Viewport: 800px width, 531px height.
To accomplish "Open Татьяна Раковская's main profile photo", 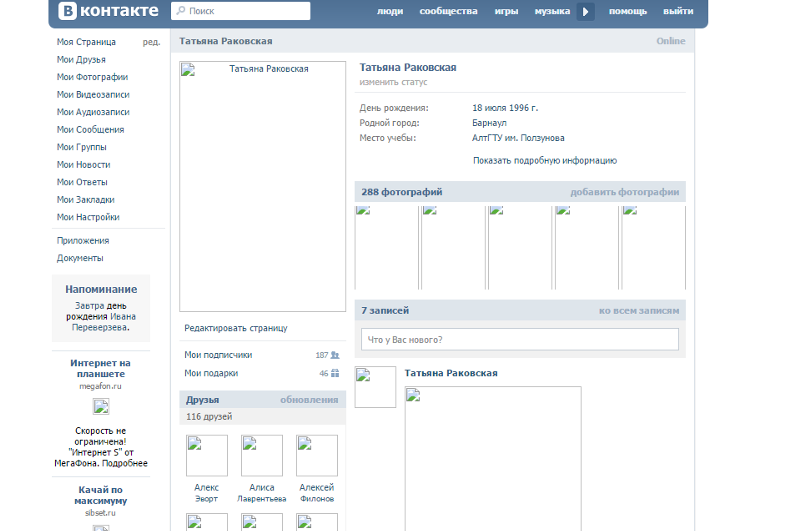I will click(262, 186).
